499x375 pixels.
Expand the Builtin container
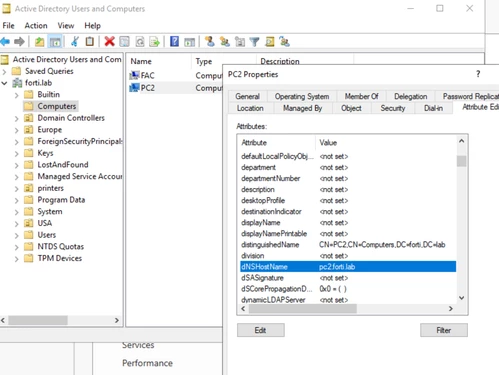[17, 95]
